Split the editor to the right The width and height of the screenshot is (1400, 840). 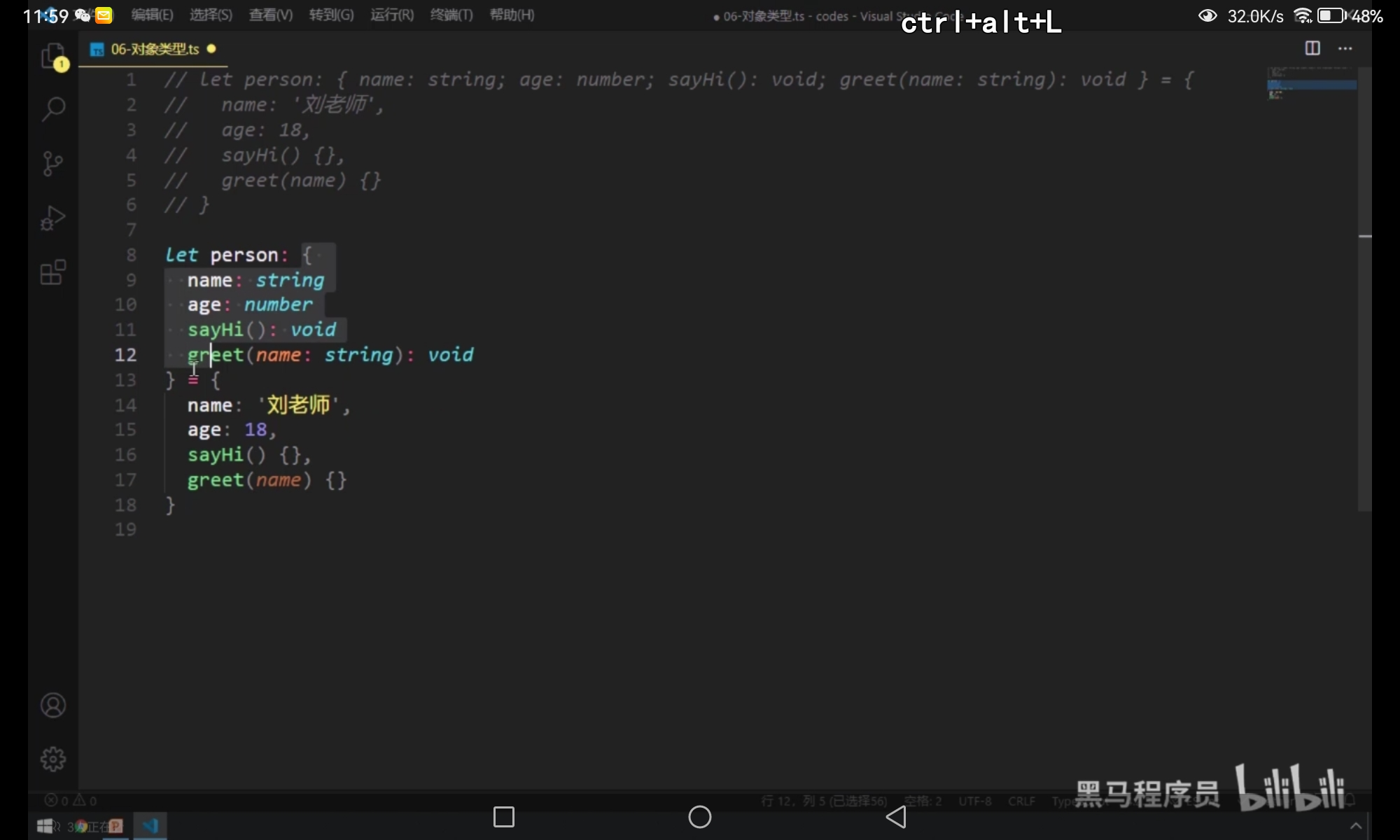tap(1312, 48)
